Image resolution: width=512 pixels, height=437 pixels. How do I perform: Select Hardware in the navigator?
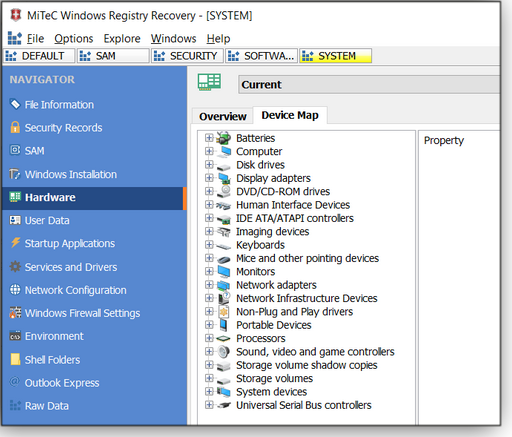click(94, 198)
